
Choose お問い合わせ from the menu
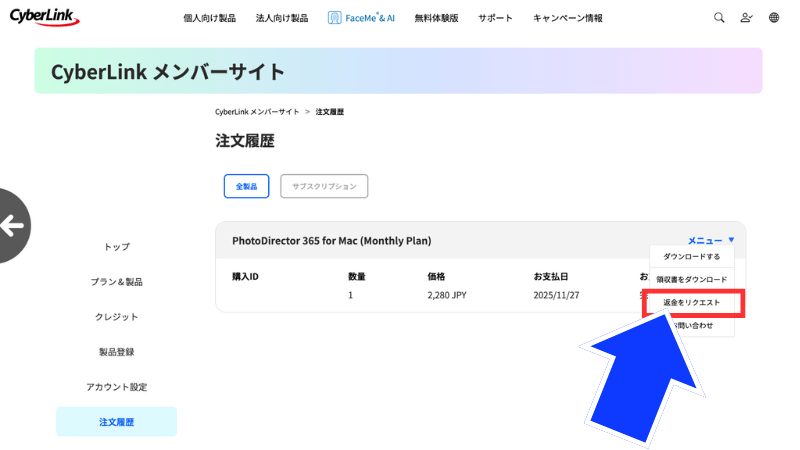(692, 326)
